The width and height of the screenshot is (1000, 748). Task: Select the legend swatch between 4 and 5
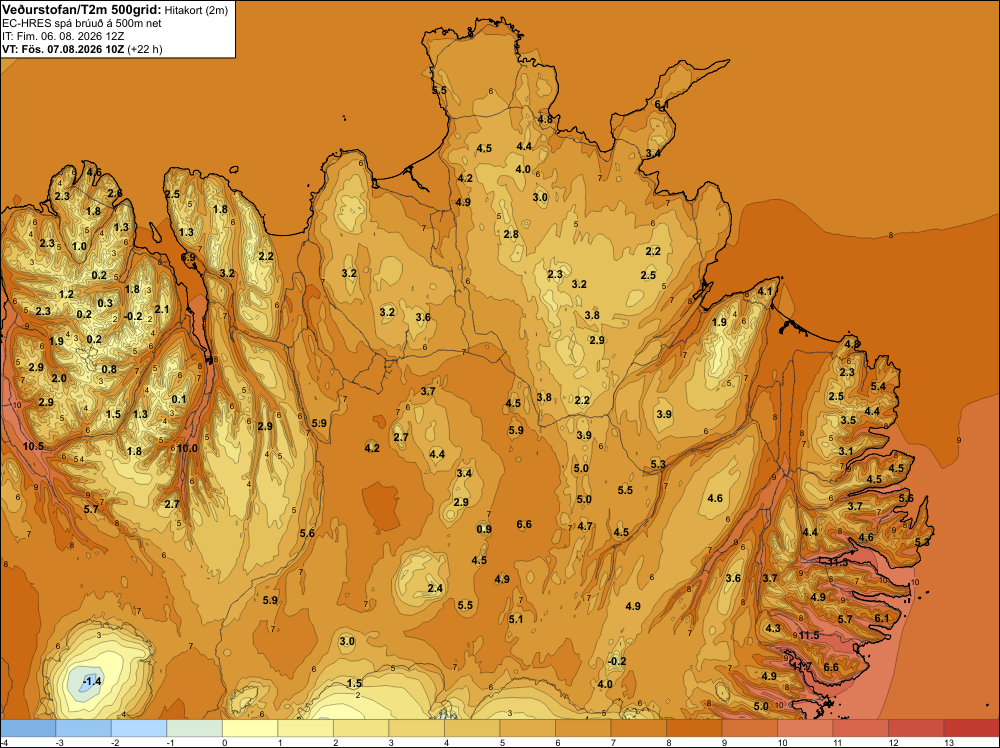[x=472, y=728]
